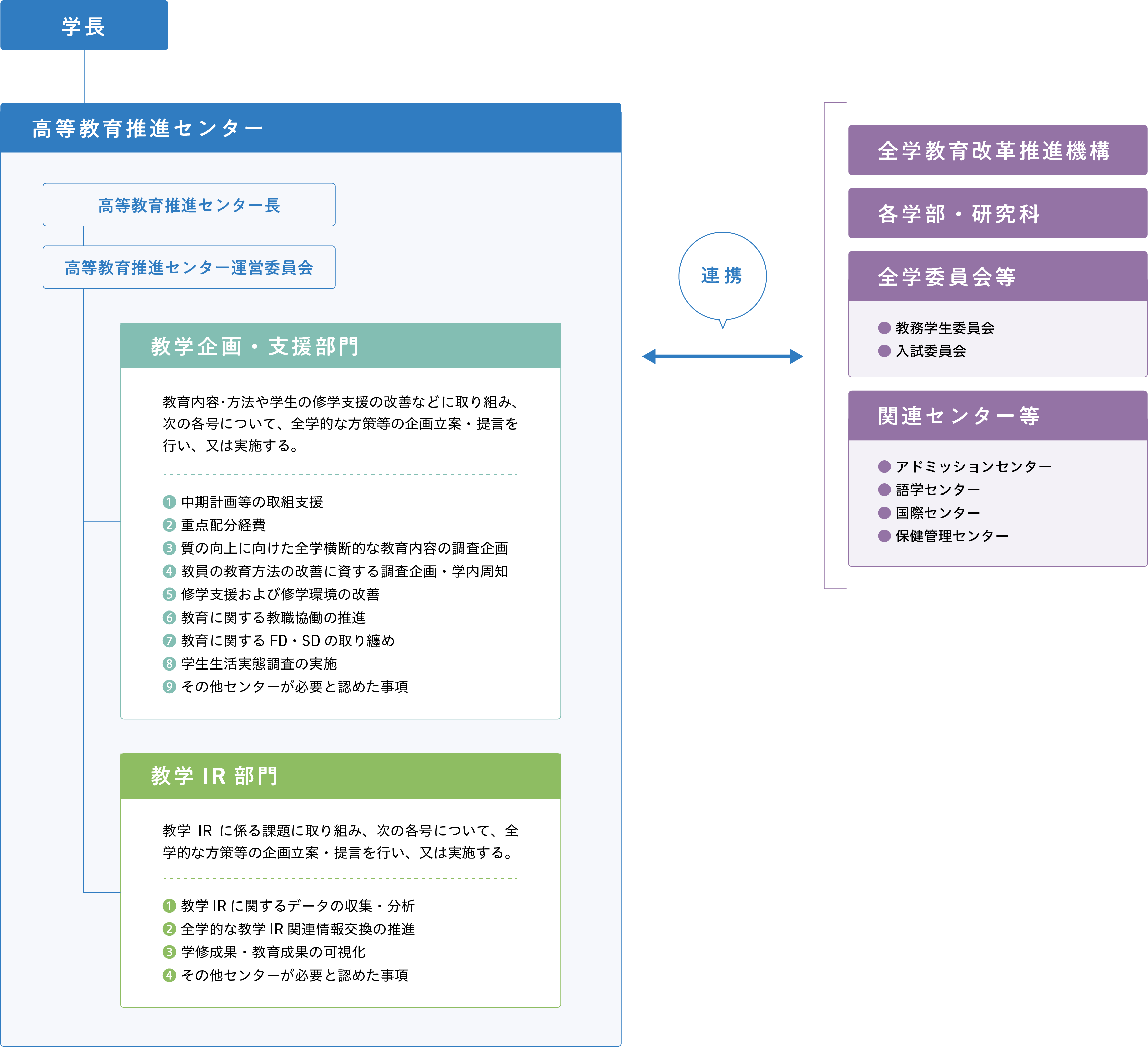Click number 4 icon beside 教員の教育方法の改善 line
This screenshot has width=1148, height=1047.
click(x=169, y=571)
